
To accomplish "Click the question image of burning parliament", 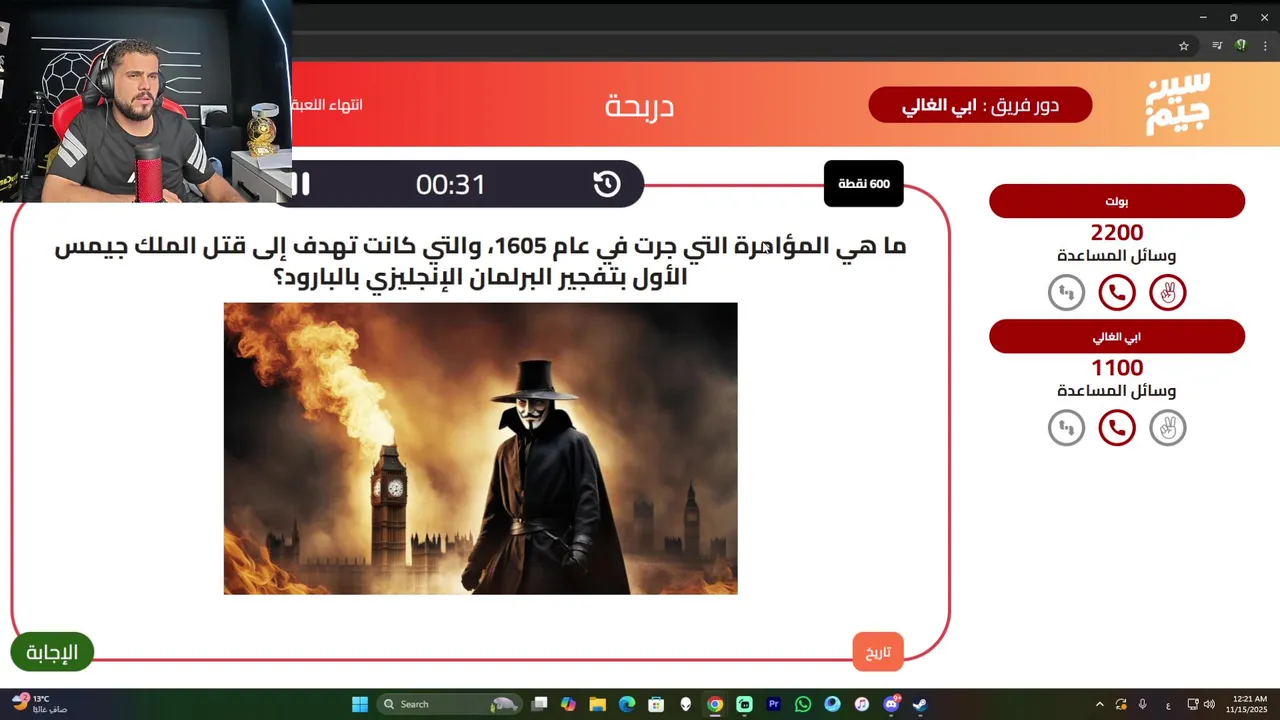I will (x=480, y=449).
